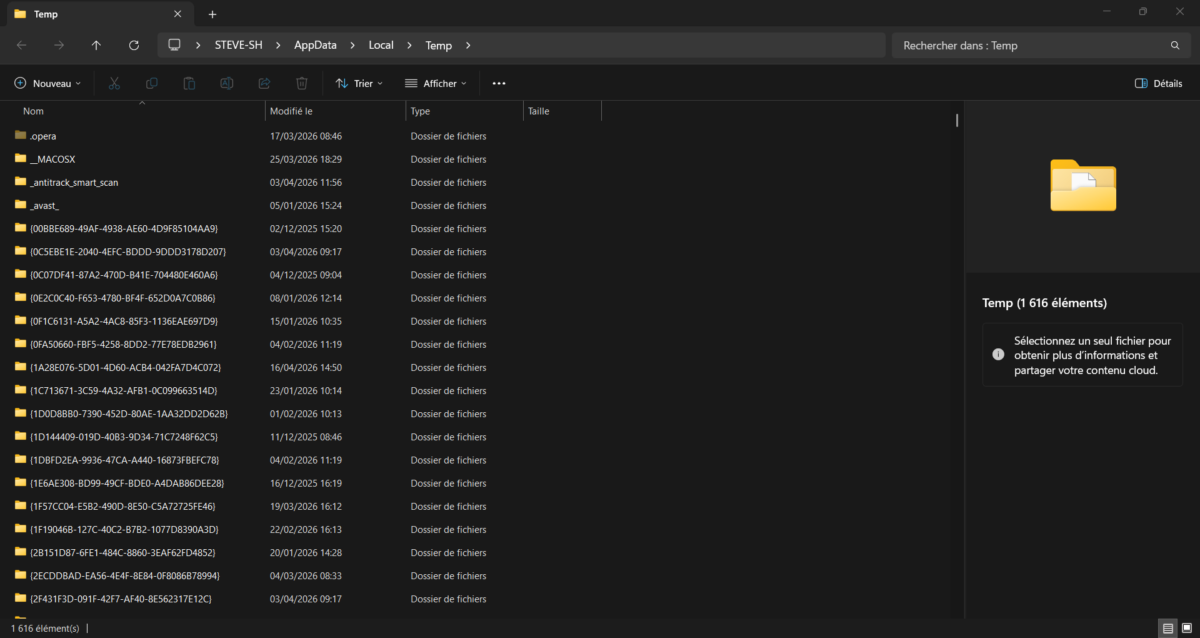Click the Copy icon in toolbar
This screenshot has width=1200, height=638.
152,84
